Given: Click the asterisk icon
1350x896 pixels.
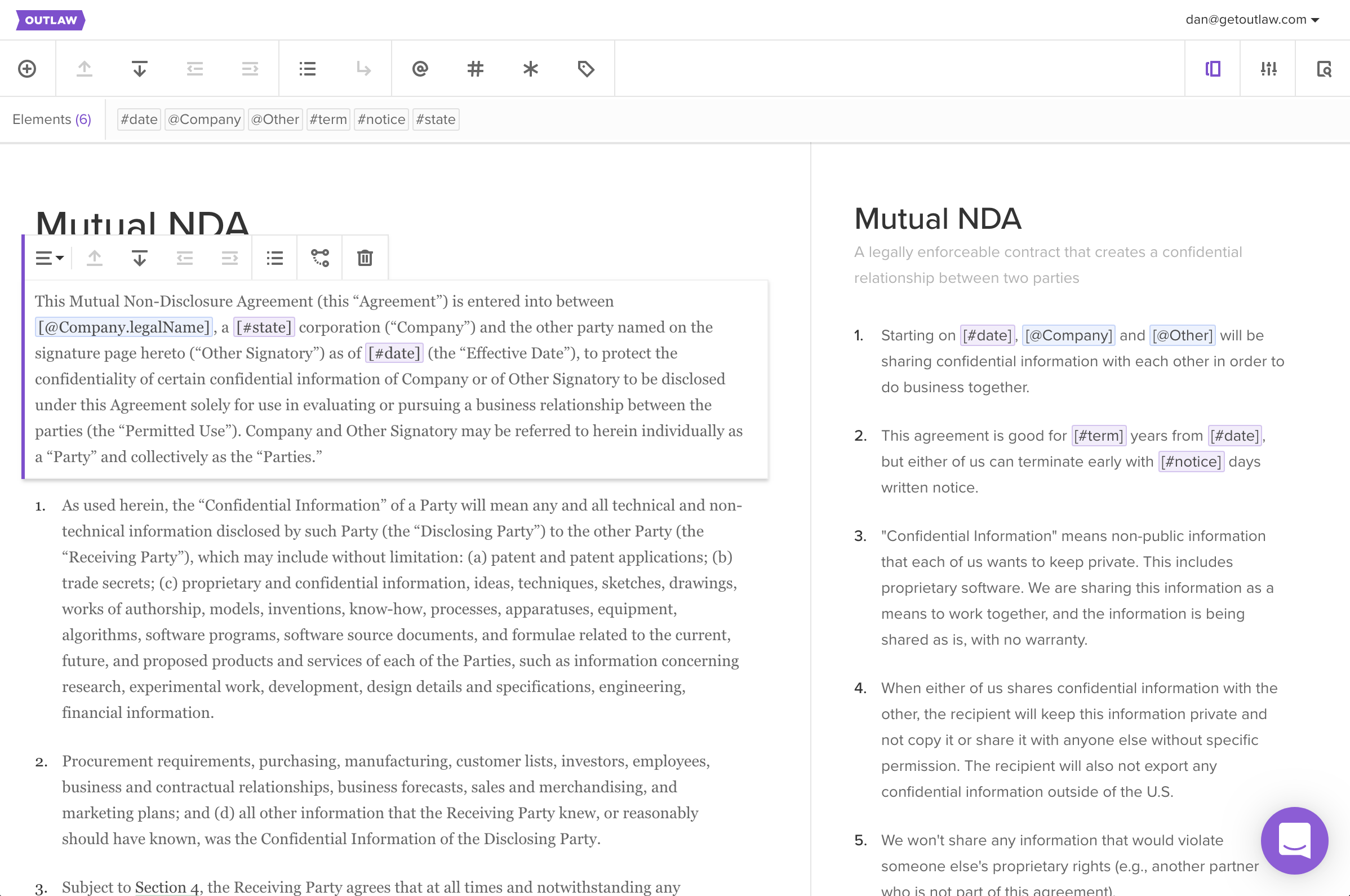Looking at the screenshot, I should pyautogui.click(x=530, y=69).
